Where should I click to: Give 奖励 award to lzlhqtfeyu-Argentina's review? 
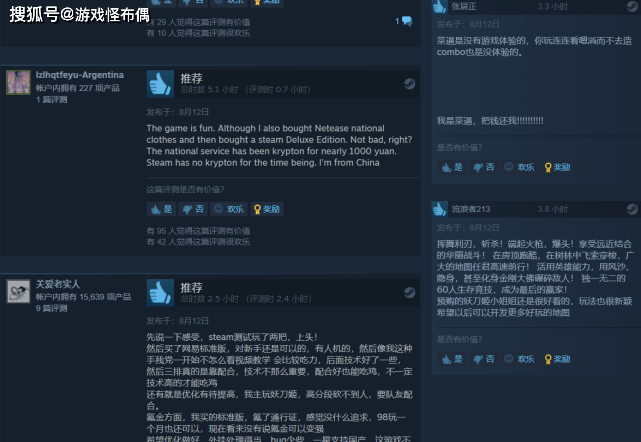click(x=267, y=209)
